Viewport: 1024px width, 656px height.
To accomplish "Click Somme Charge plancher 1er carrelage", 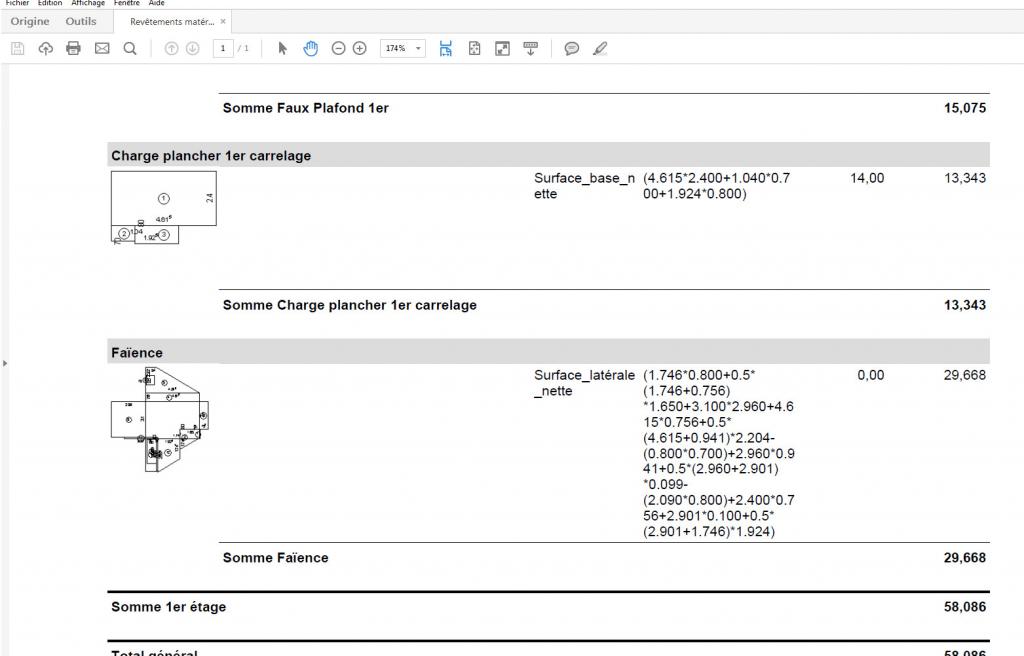I will click(349, 305).
